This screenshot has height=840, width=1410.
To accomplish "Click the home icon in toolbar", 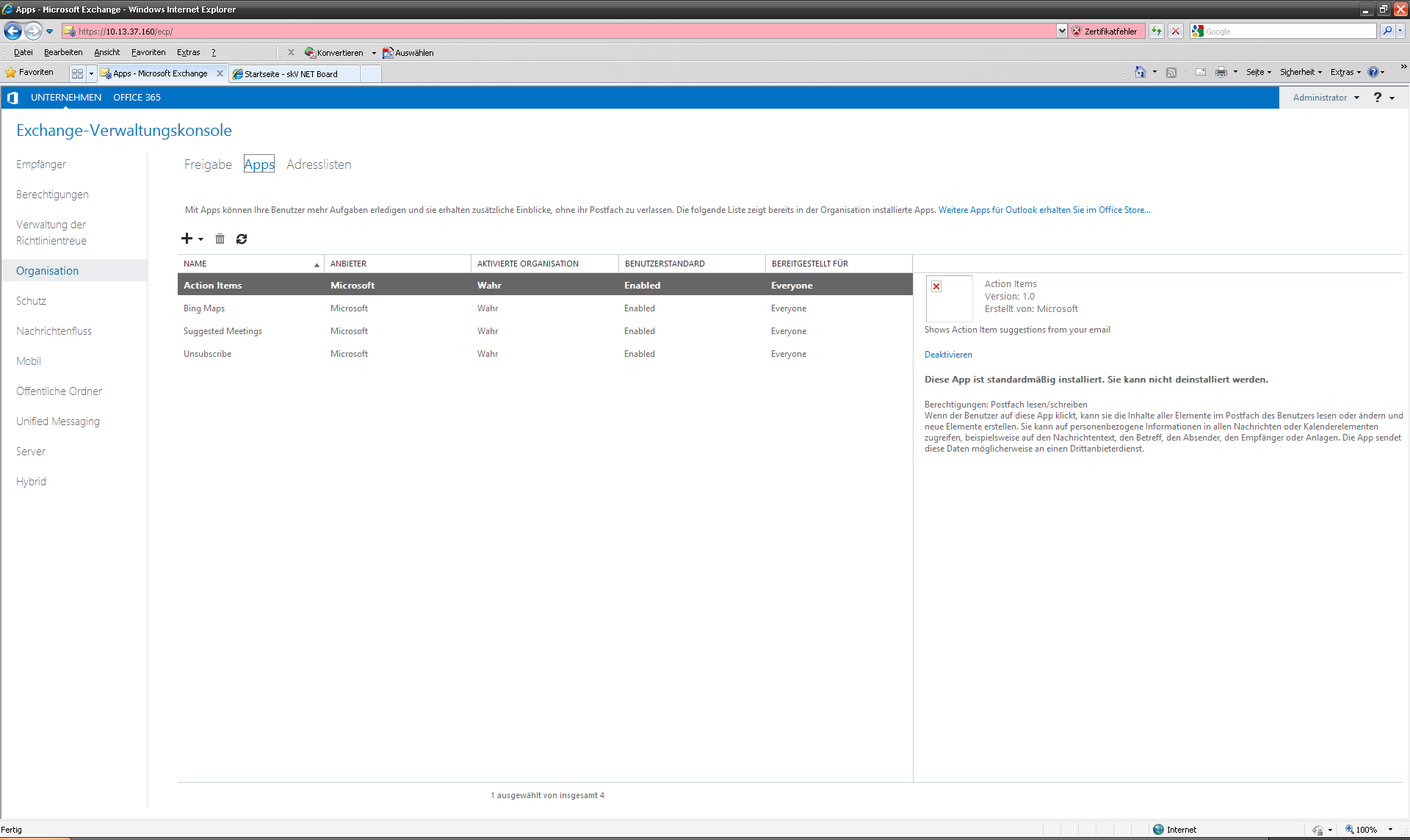I will tap(1140, 72).
